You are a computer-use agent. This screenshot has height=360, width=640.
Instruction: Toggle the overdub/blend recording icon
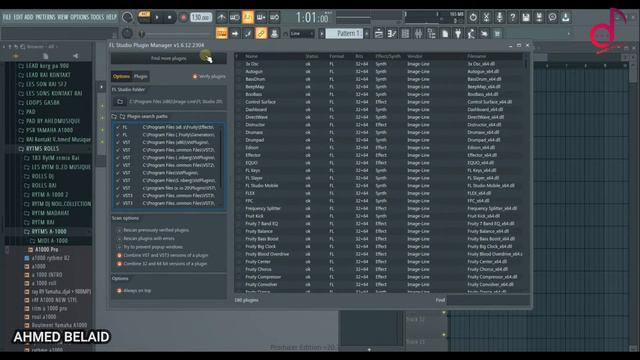coord(261,18)
